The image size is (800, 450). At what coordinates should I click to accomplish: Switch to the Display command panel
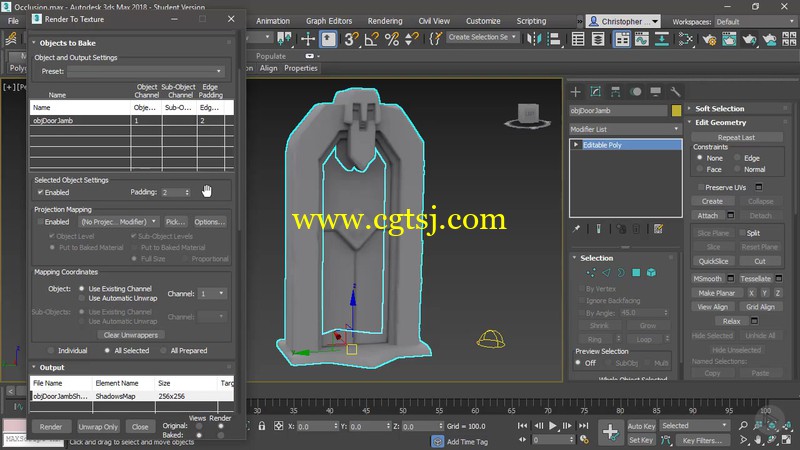tap(655, 92)
